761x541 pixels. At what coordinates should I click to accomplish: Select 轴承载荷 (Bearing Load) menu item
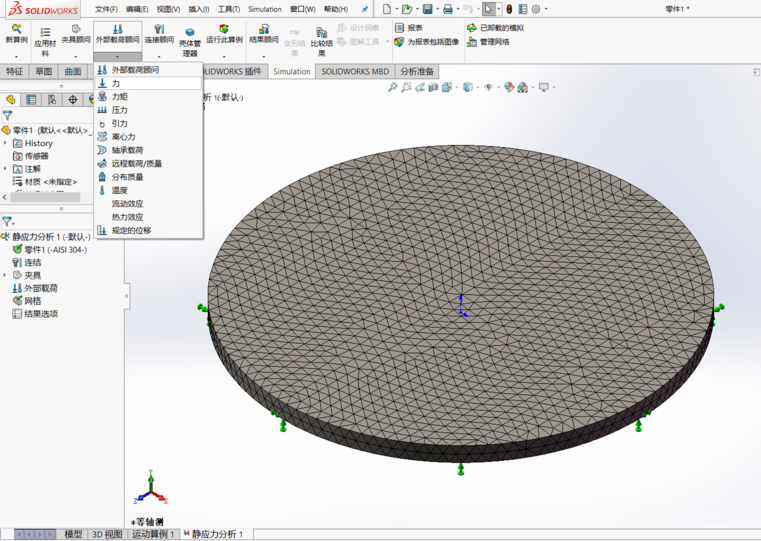point(149,150)
